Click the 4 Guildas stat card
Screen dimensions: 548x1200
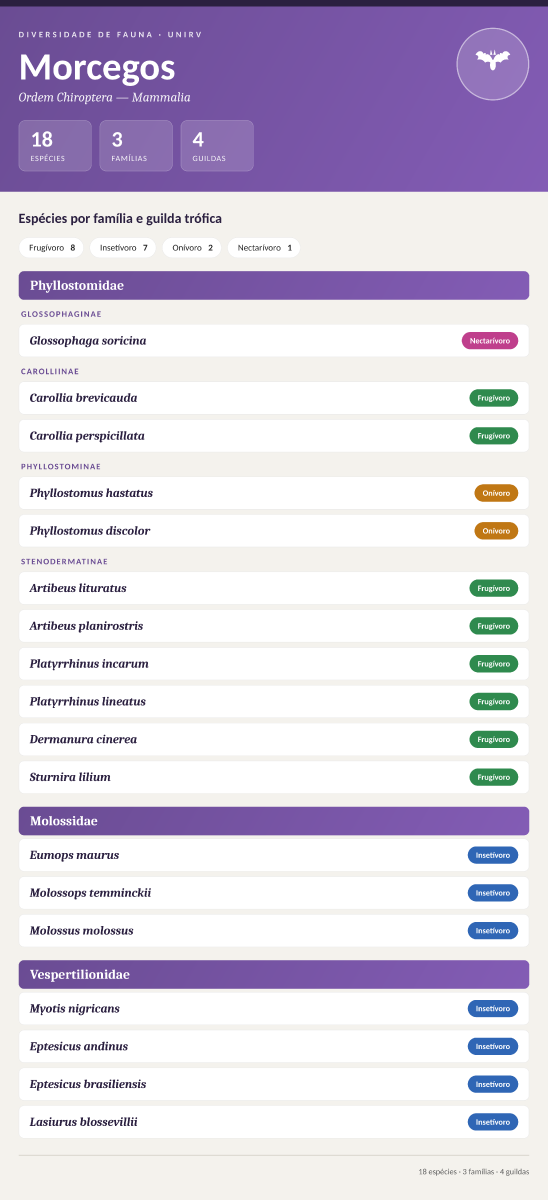coord(217,146)
